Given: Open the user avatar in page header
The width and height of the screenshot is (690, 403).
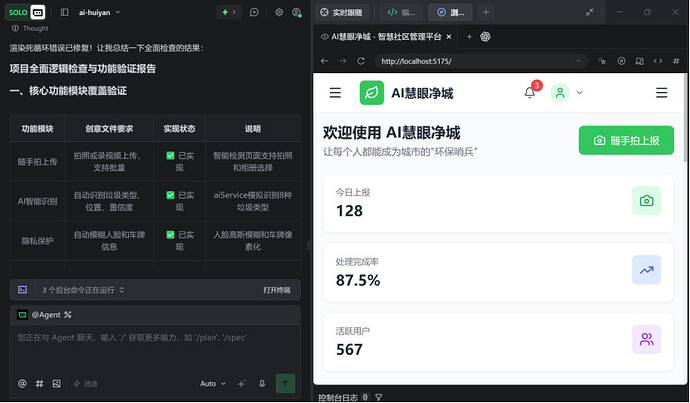Looking at the screenshot, I should click(x=560, y=93).
